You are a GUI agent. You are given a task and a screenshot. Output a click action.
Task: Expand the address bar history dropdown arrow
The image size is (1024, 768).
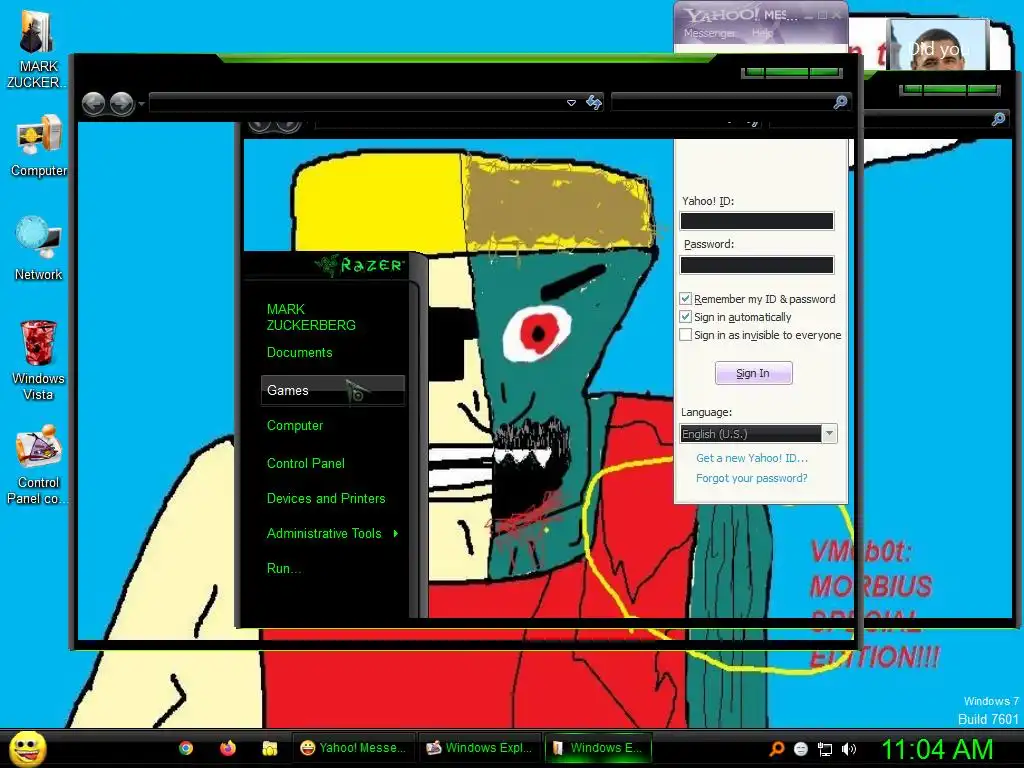pyautogui.click(x=571, y=103)
